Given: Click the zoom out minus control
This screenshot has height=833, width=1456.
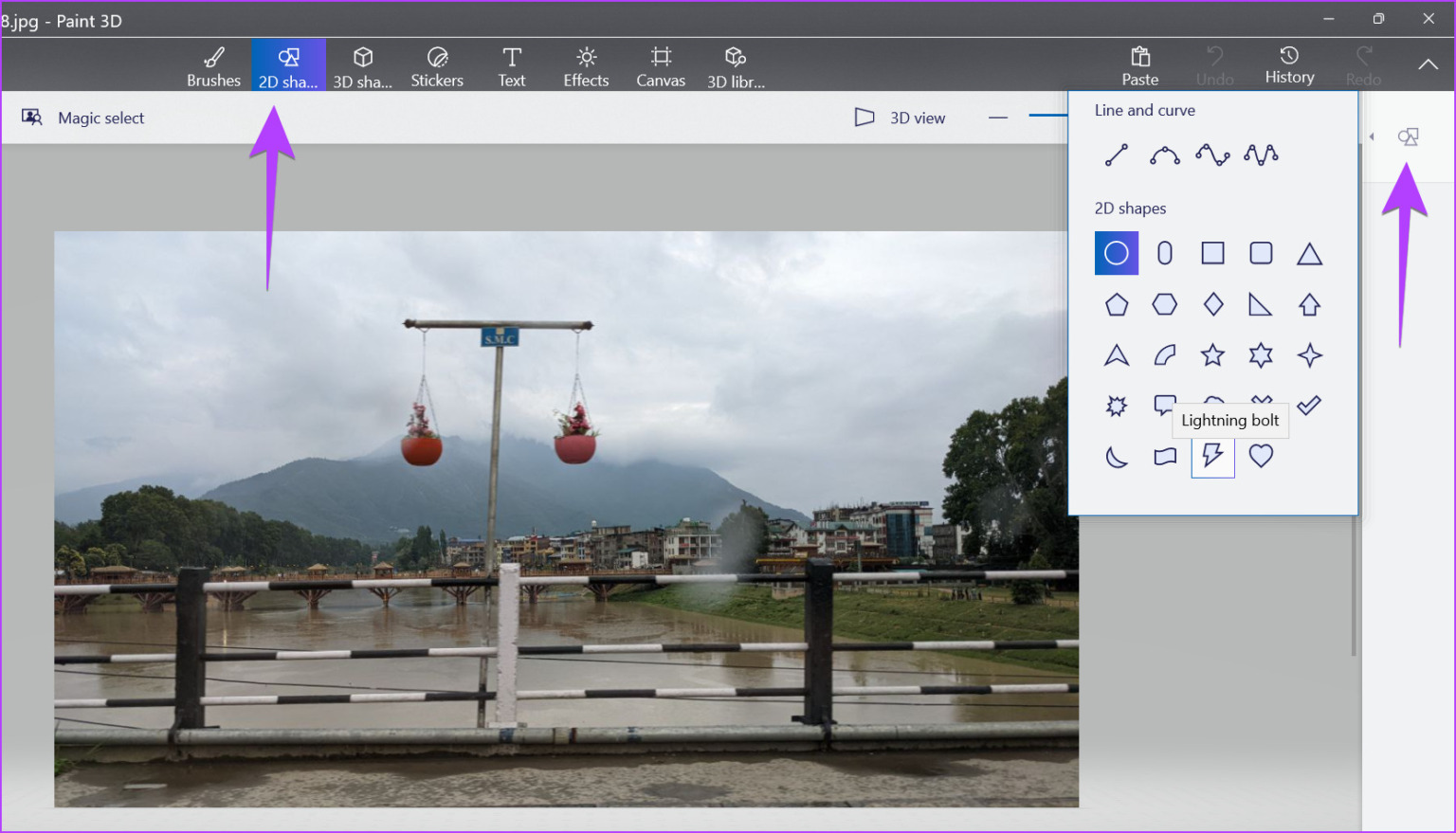Looking at the screenshot, I should (997, 118).
